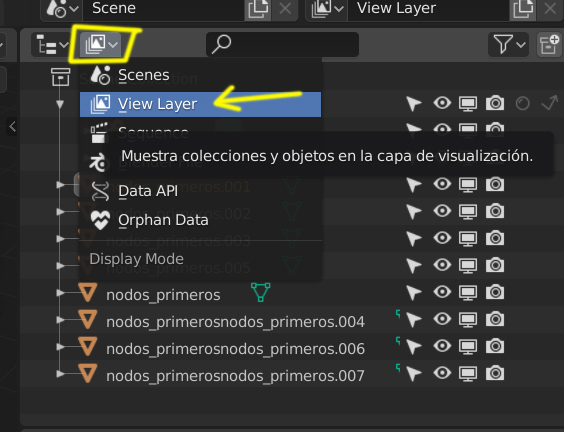
Task: Open the Outliner filter funnel dropdown
Action: (x=508, y=45)
